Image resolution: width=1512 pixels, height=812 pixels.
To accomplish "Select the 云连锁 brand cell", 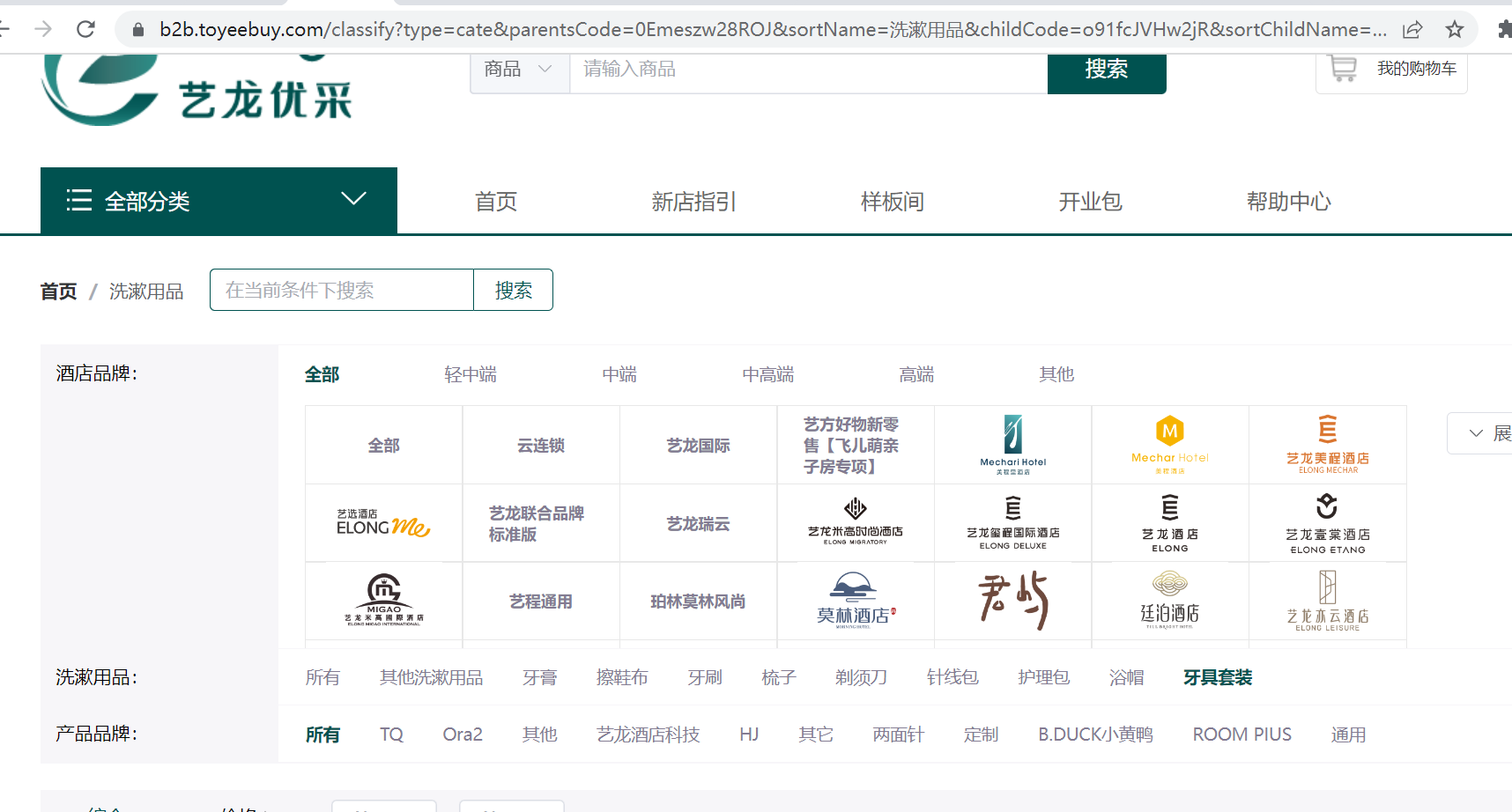I will [x=541, y=445].
